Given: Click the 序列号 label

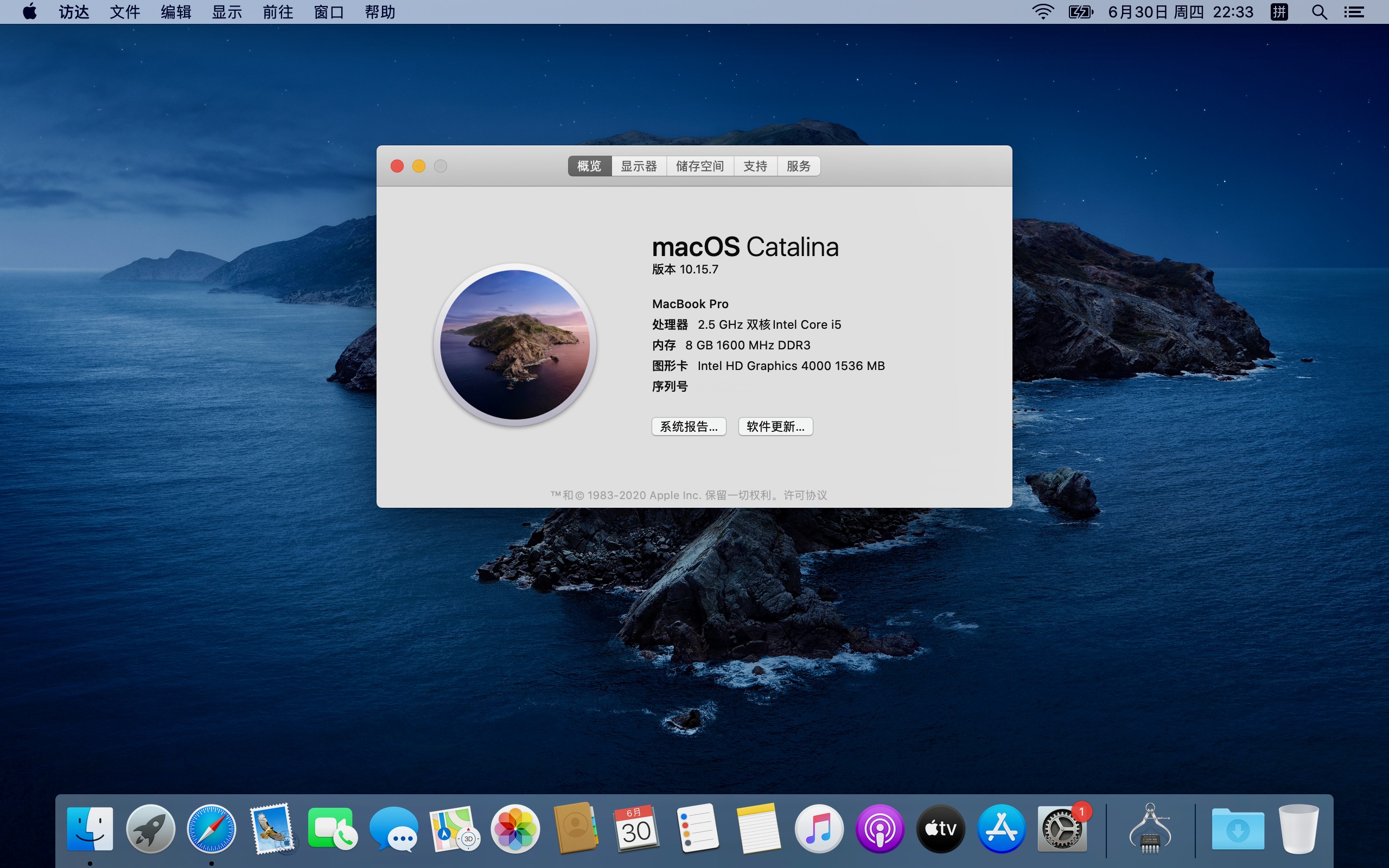Looking at the screenshot, I should 670,386.
